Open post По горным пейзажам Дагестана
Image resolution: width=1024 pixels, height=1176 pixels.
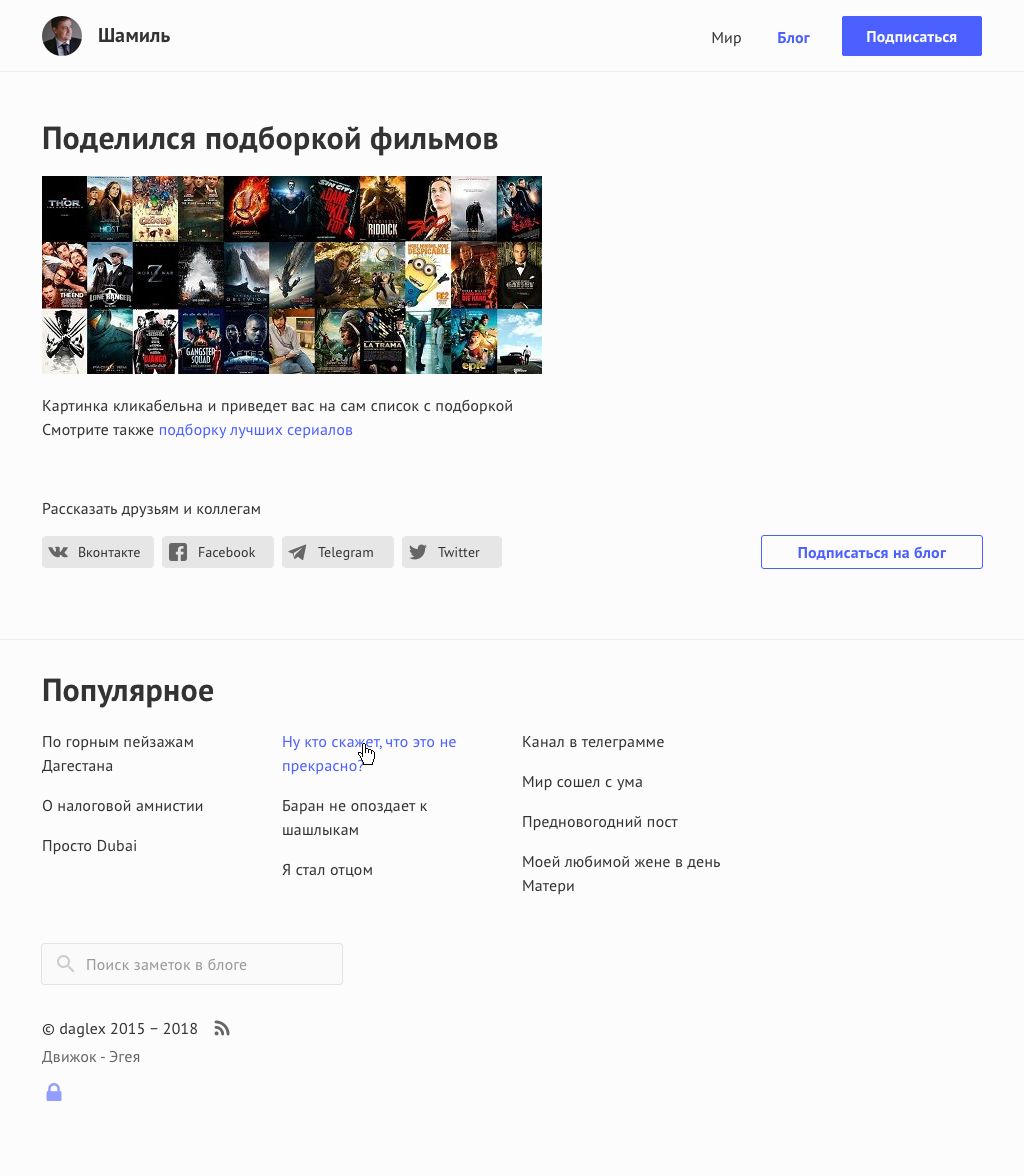(118, 754)
